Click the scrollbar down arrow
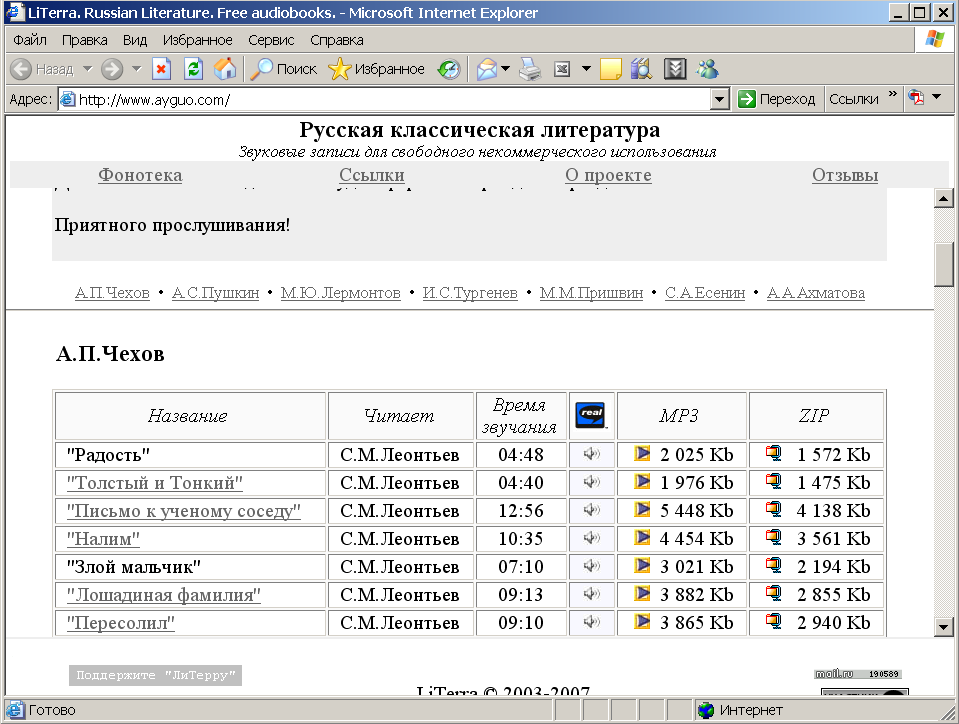This screenshot has height=724, width=959. click(x=943, y=627)
